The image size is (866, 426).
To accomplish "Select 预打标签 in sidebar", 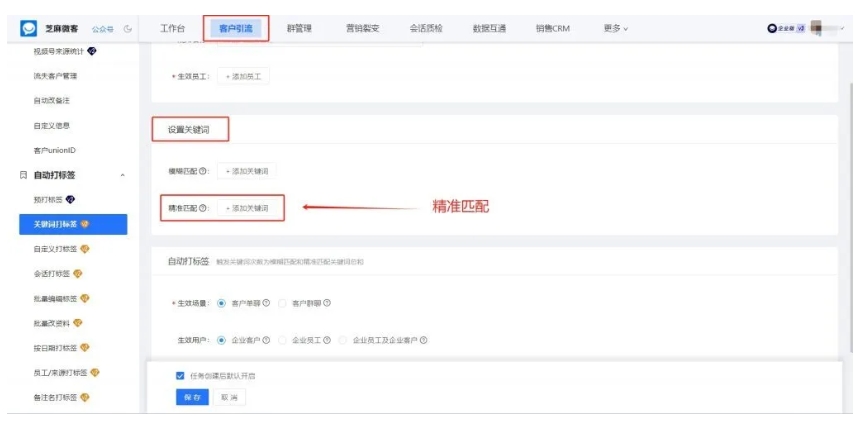I will click(x=48, y=199).
